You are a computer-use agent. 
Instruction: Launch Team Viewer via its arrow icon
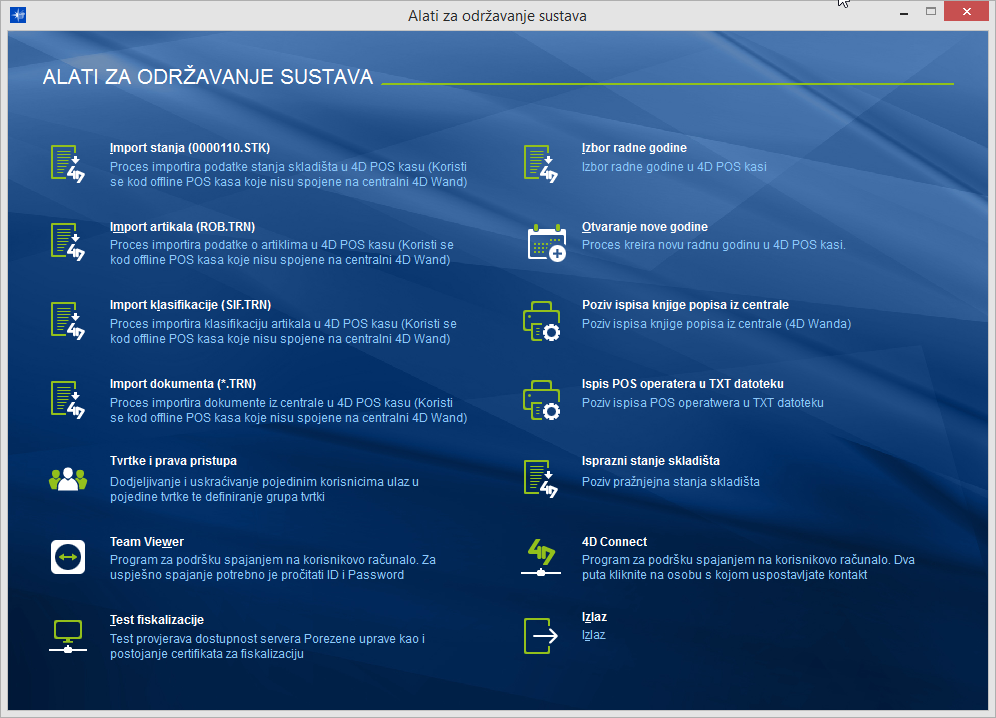coord(67,557)
